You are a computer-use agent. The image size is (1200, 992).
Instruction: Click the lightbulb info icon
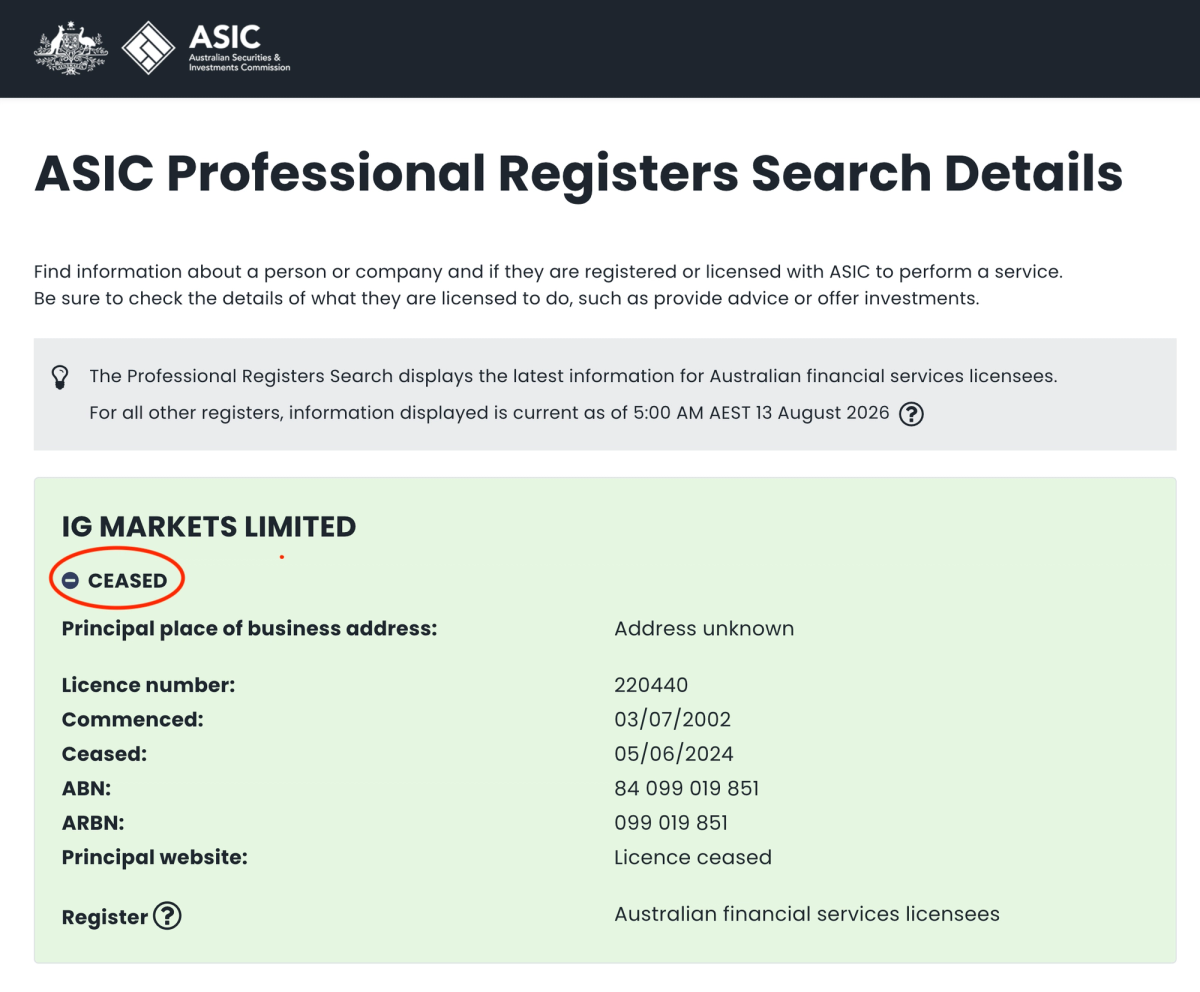[x=60, y=377]
